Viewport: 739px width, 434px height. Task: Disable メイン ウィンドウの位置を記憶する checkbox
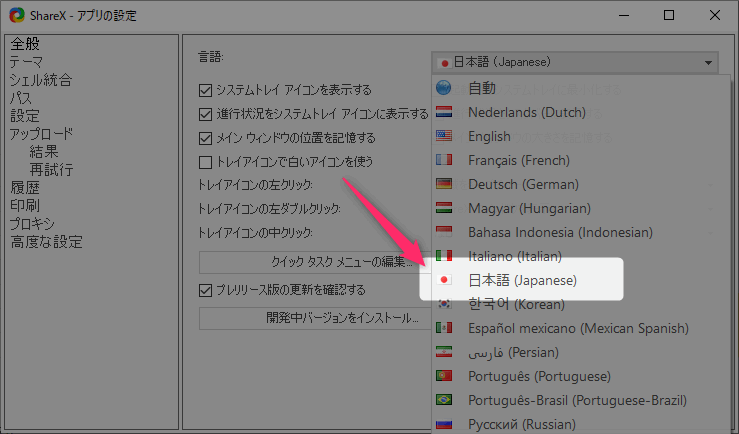pyautogui.click(x=205, y=138)
